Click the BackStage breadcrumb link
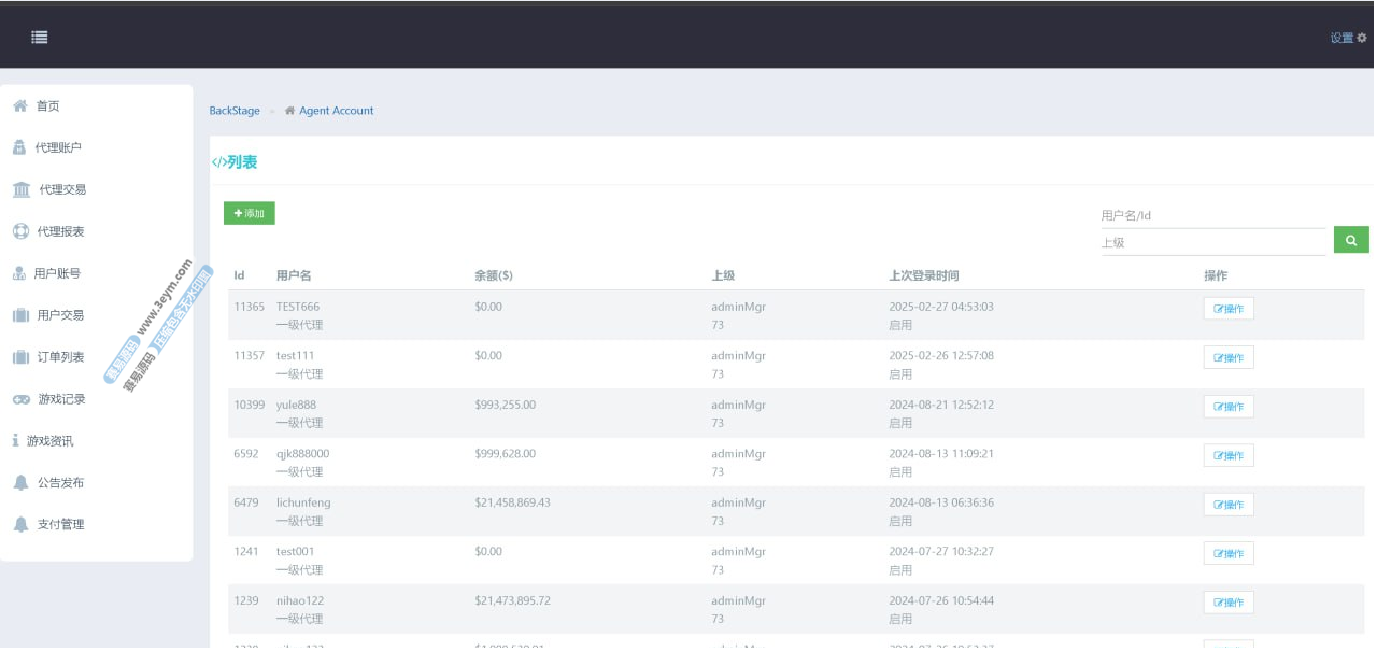Viewport: 1374px width, 648px height. click(234, 111)
